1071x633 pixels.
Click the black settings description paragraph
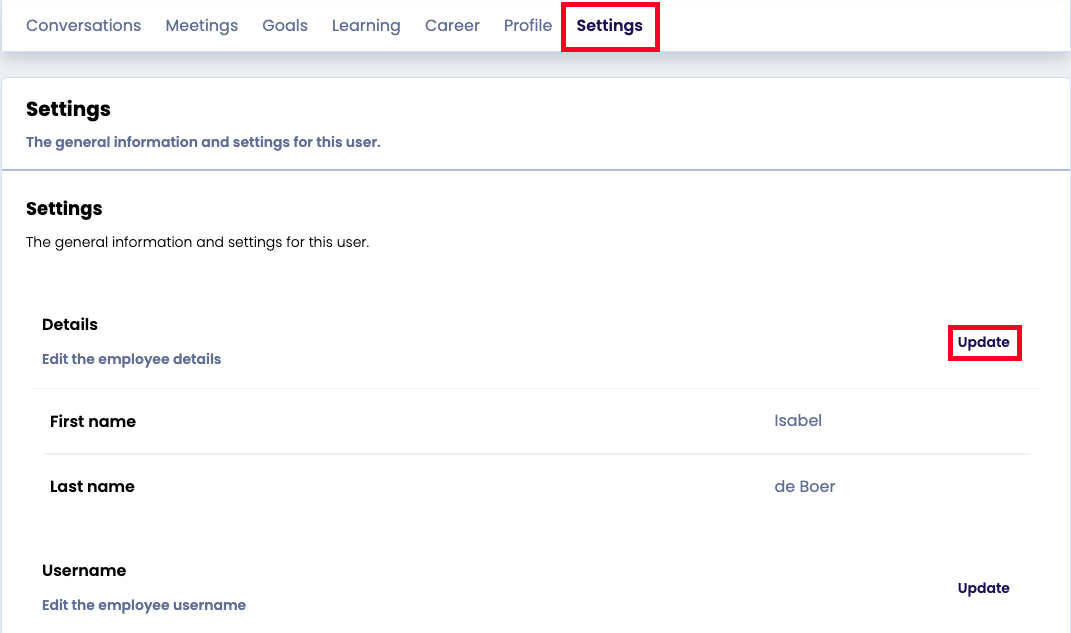point(197,242)
